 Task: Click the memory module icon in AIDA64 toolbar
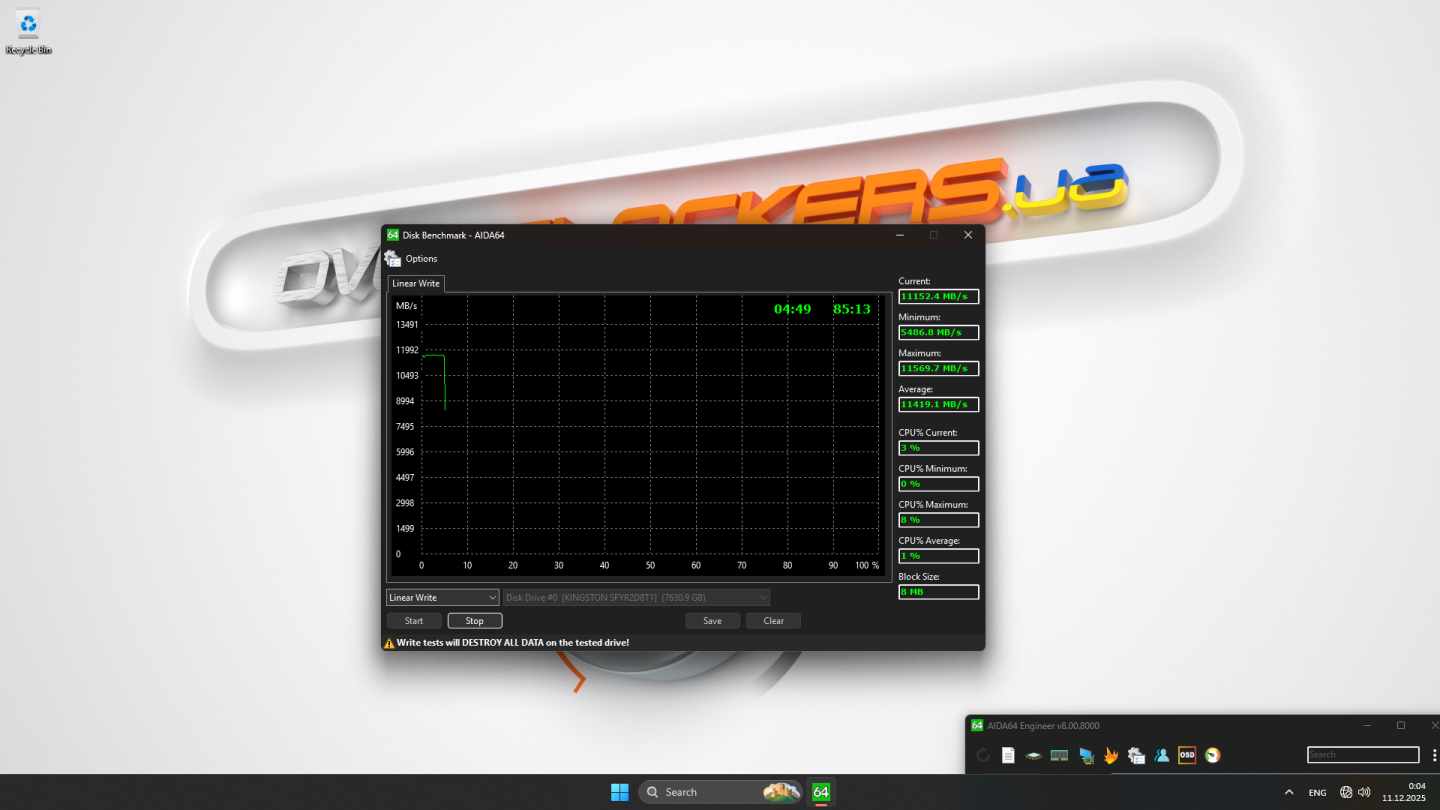(1059, 755)
